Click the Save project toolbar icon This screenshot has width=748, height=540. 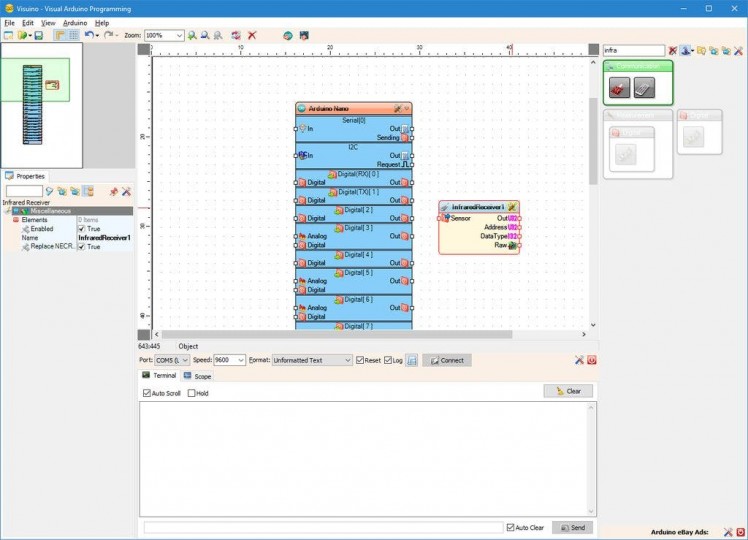(38, 35)
